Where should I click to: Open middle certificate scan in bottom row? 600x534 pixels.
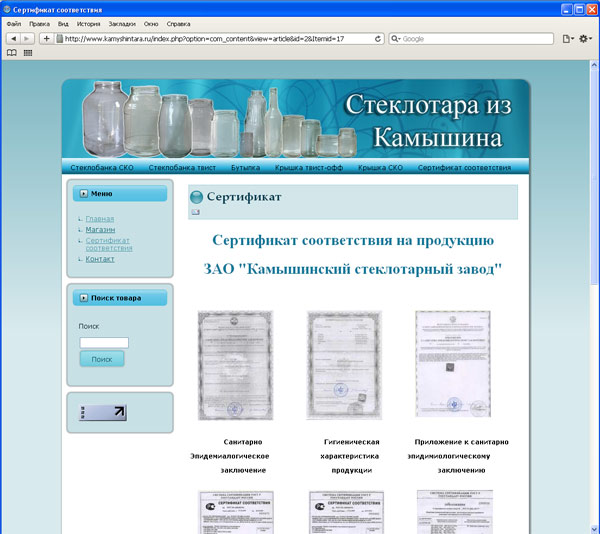[x=346, y=512]
